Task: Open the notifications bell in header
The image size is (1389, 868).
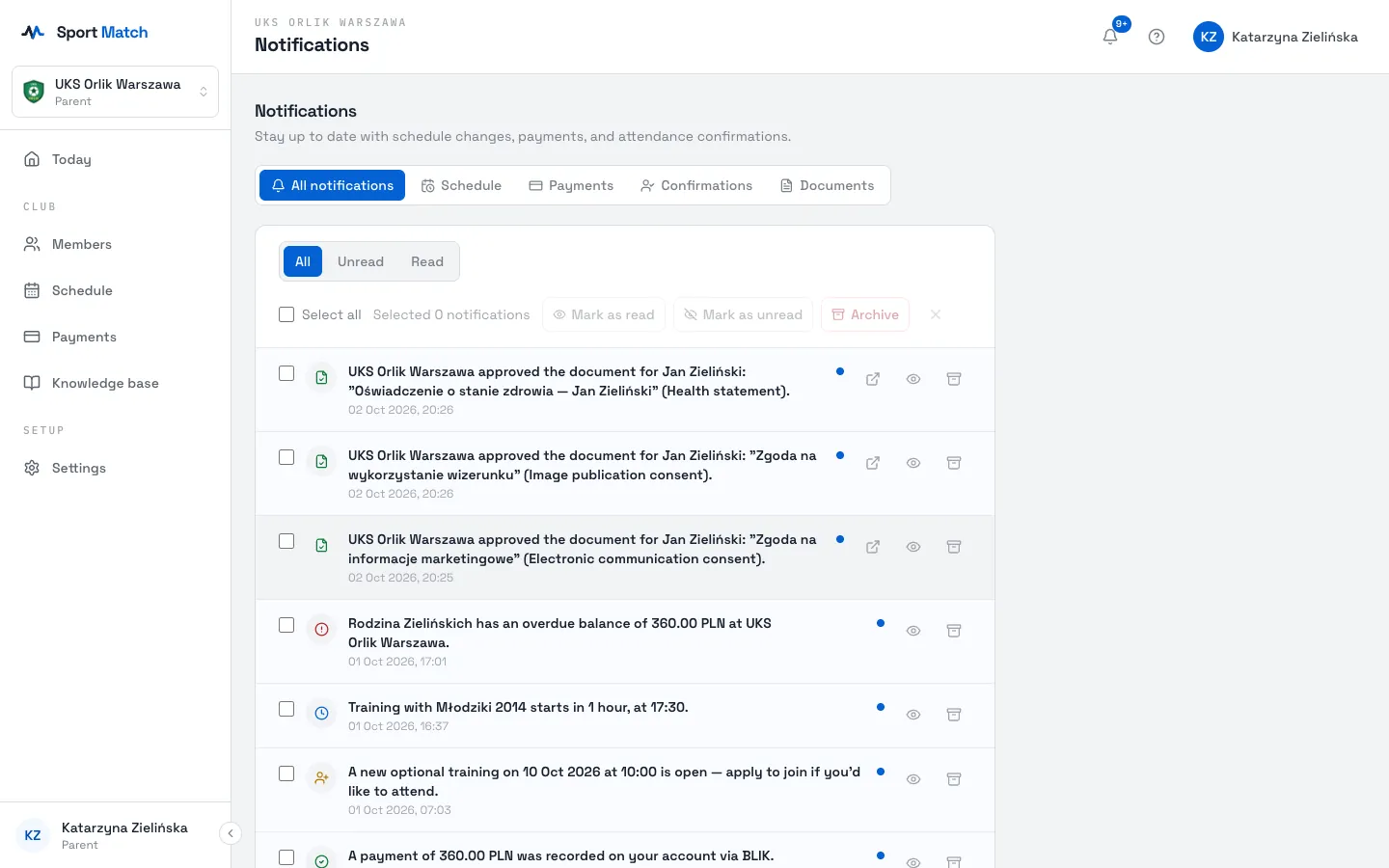Action: (x=1110, y=37)
